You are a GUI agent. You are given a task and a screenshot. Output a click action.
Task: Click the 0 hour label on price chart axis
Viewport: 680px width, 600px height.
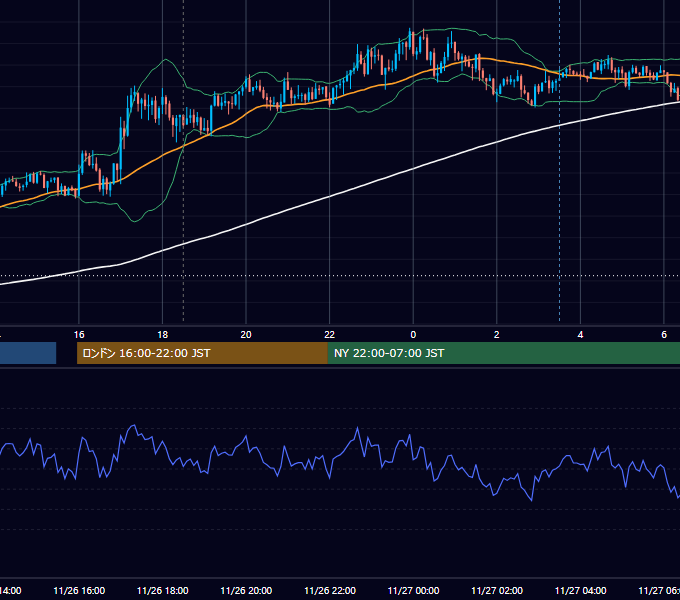[413, 335]
